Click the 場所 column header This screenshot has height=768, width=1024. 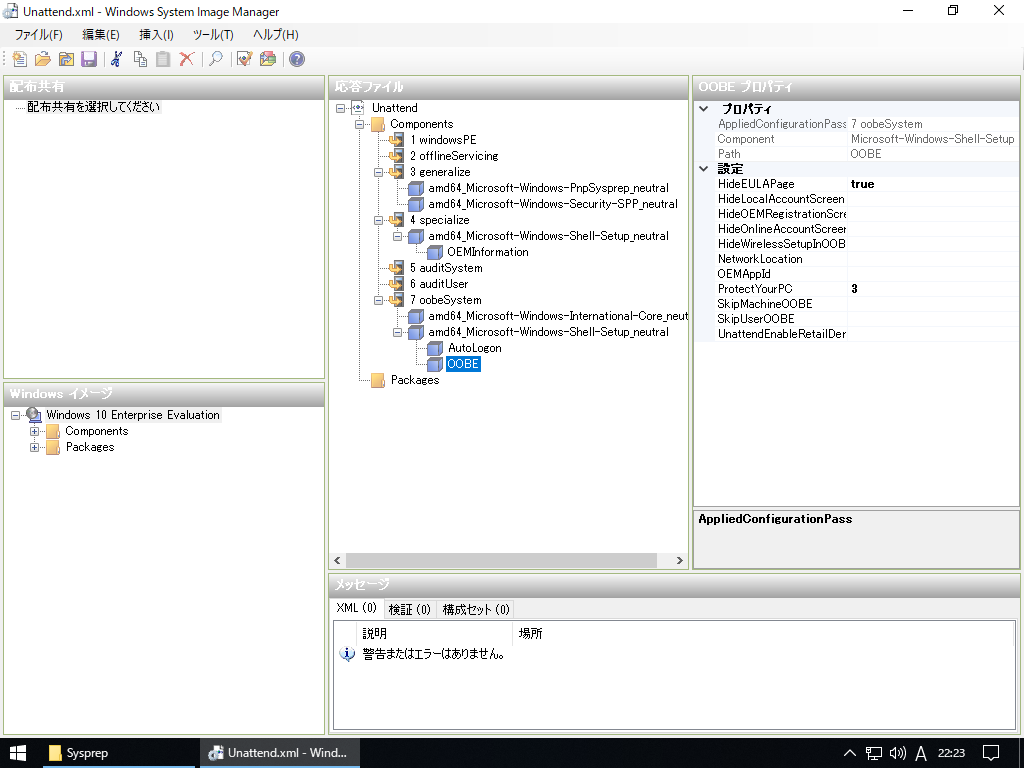(x=763, y=633)
